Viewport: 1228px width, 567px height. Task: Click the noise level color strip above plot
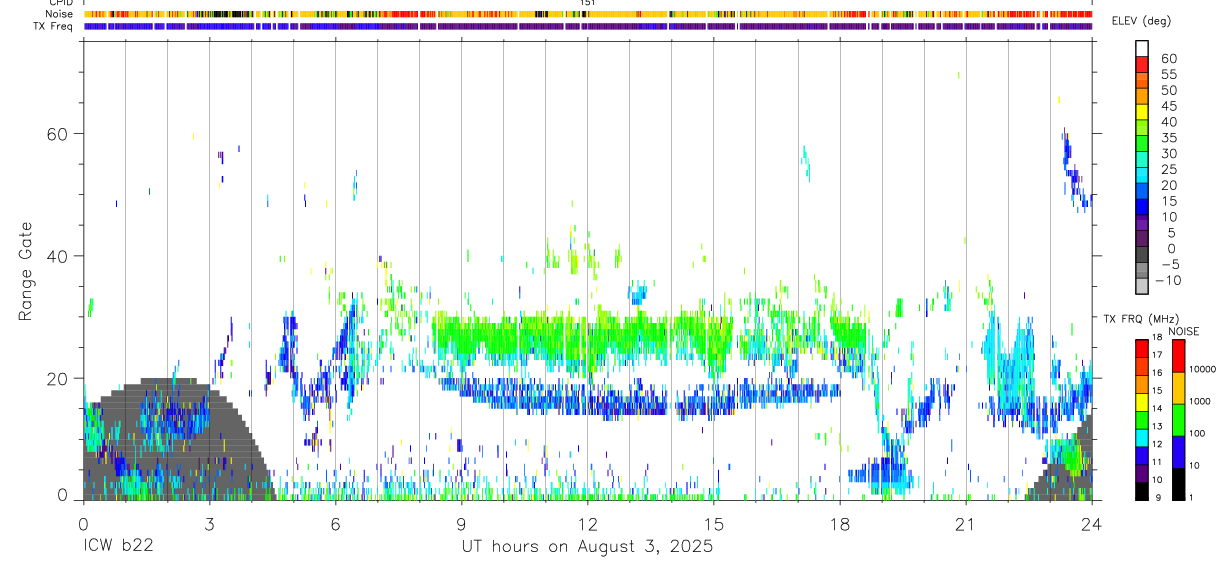588,14
